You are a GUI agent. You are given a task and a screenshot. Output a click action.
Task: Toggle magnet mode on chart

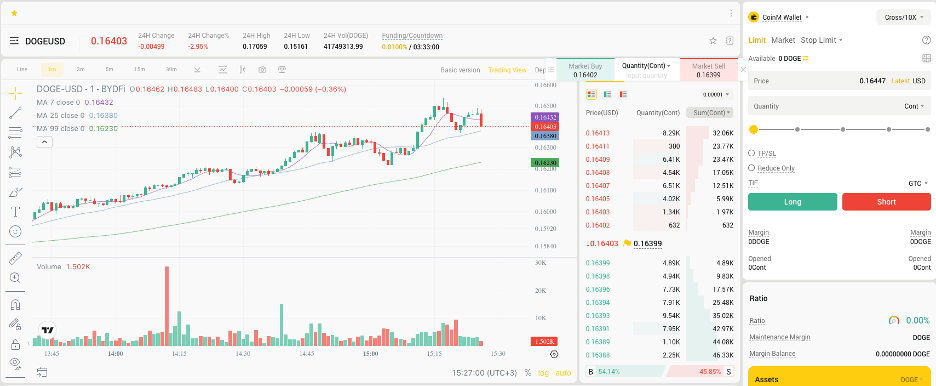pyautogui.click(x=16, y=305)
